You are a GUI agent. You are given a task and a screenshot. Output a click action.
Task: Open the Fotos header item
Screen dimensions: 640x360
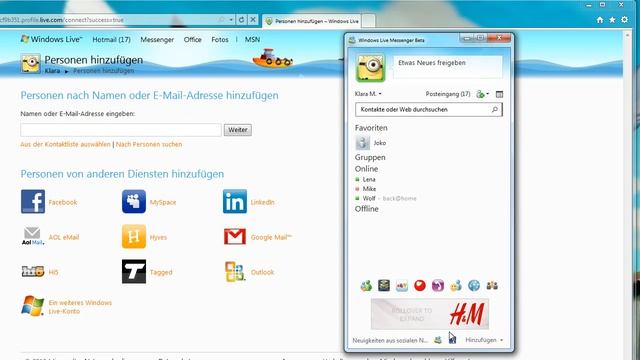(x=220, y=40)
